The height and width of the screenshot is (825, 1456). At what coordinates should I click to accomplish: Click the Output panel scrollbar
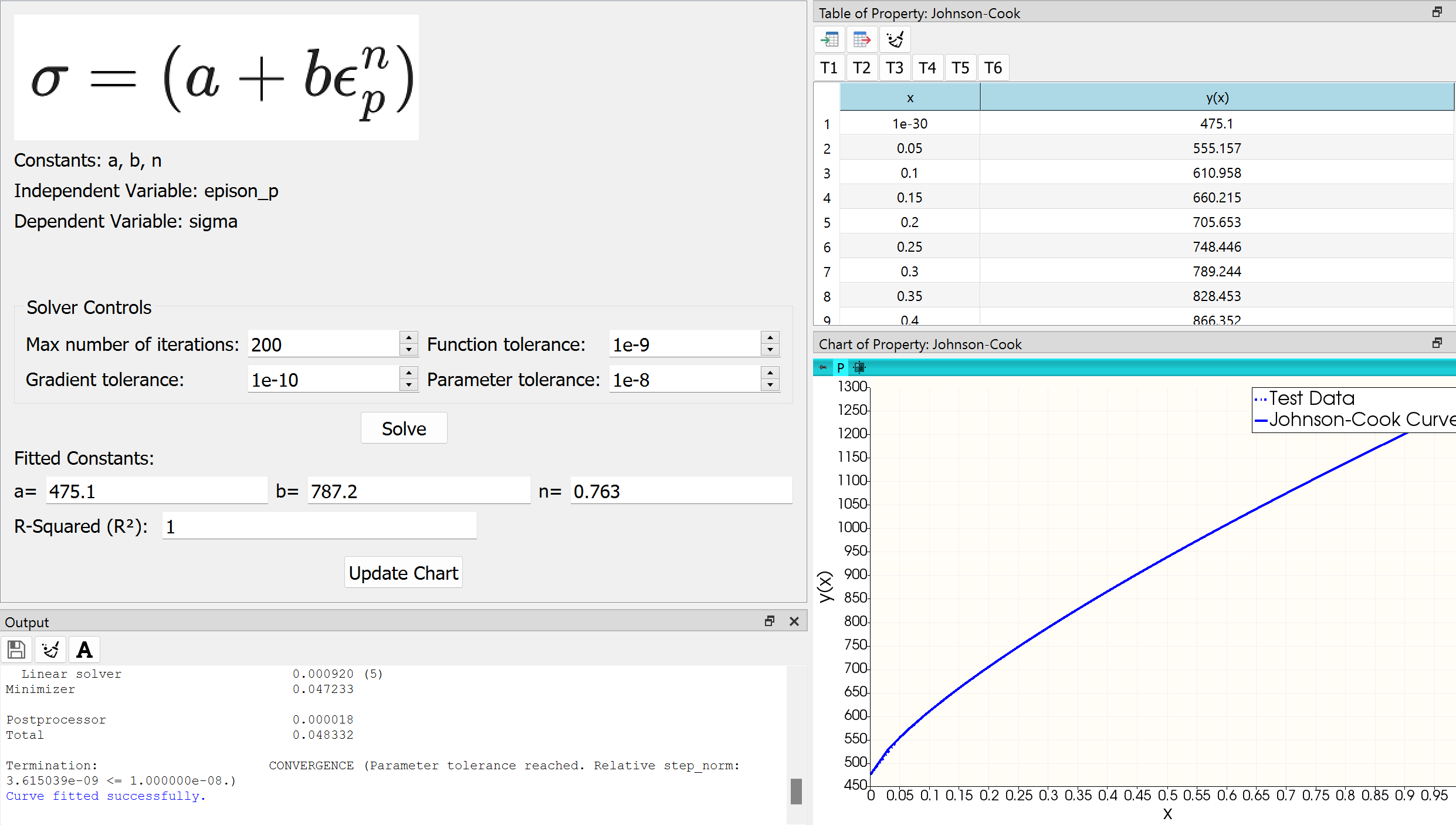796,791
